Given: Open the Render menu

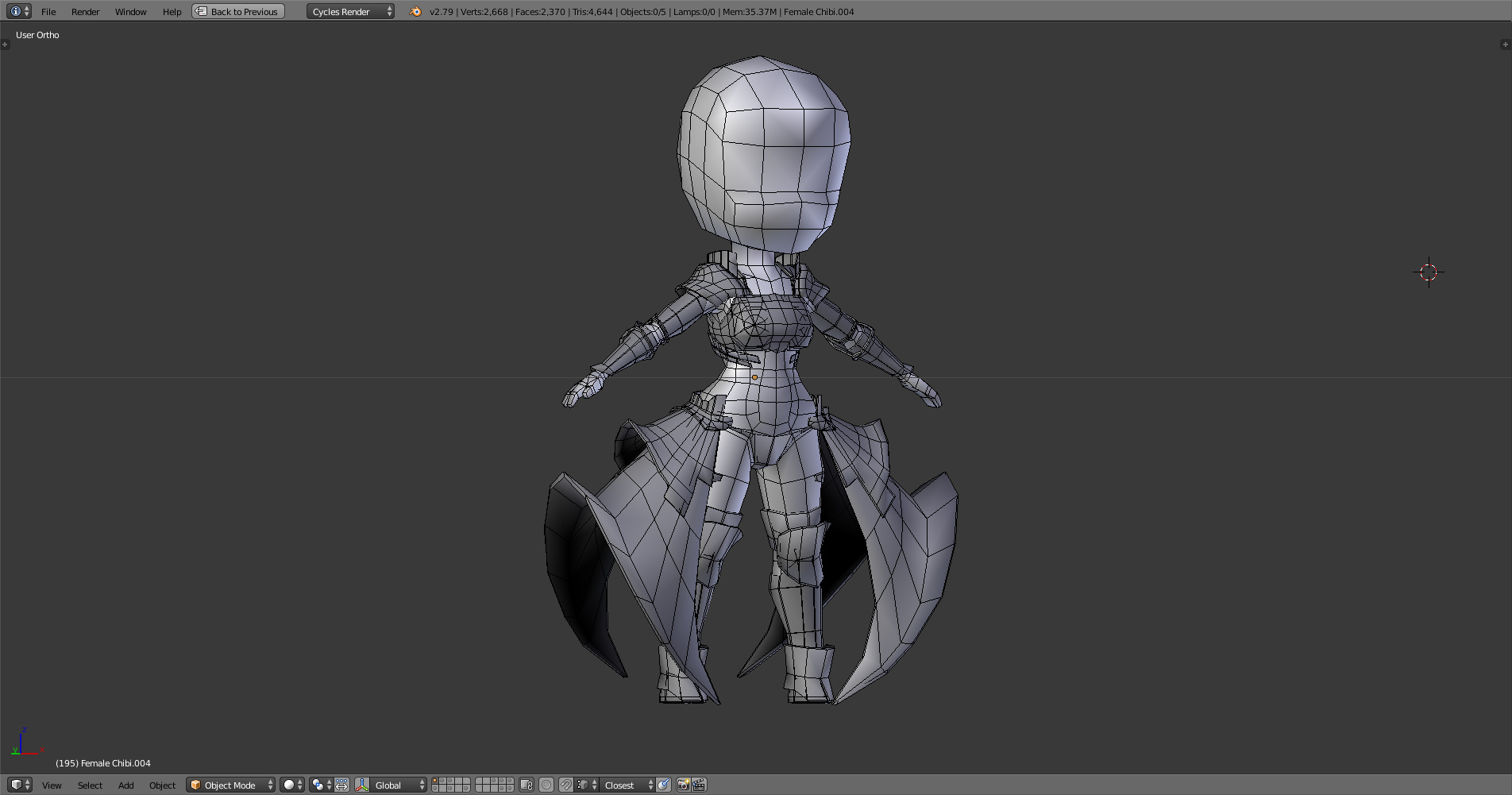Looking at the screenshot, I should pos(85,11).
